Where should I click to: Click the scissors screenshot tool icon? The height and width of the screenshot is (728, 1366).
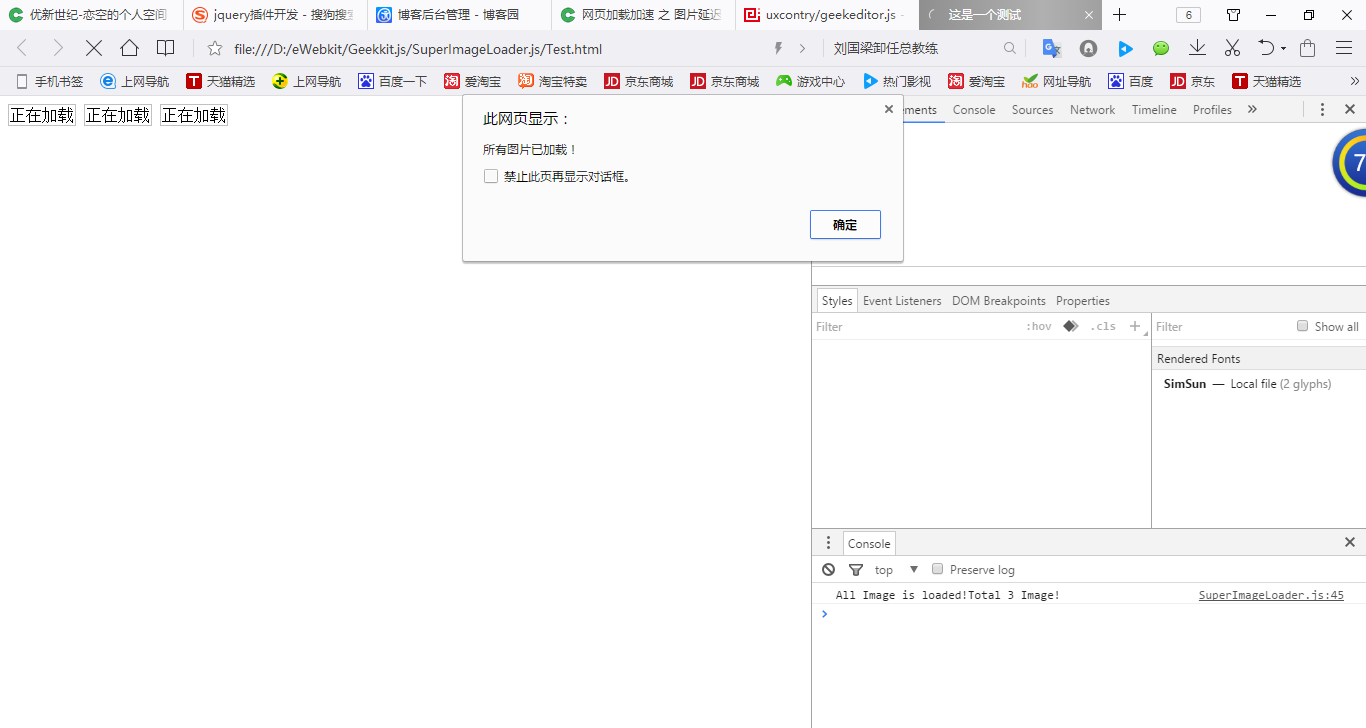1232,48
